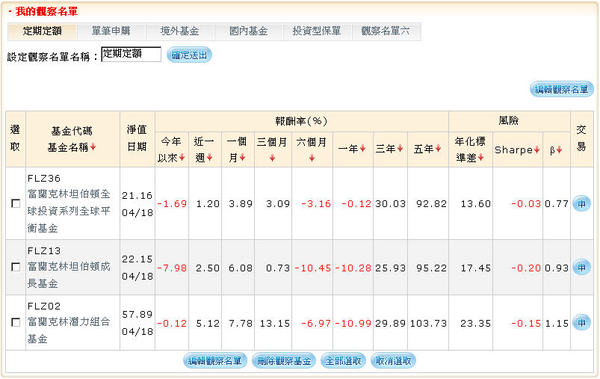The width and height of the screenshot is (600, 379).
Task: Open fund 富蘭克林坦伯頓全球投資系列全球平衡基金
Action: [69, 211]
